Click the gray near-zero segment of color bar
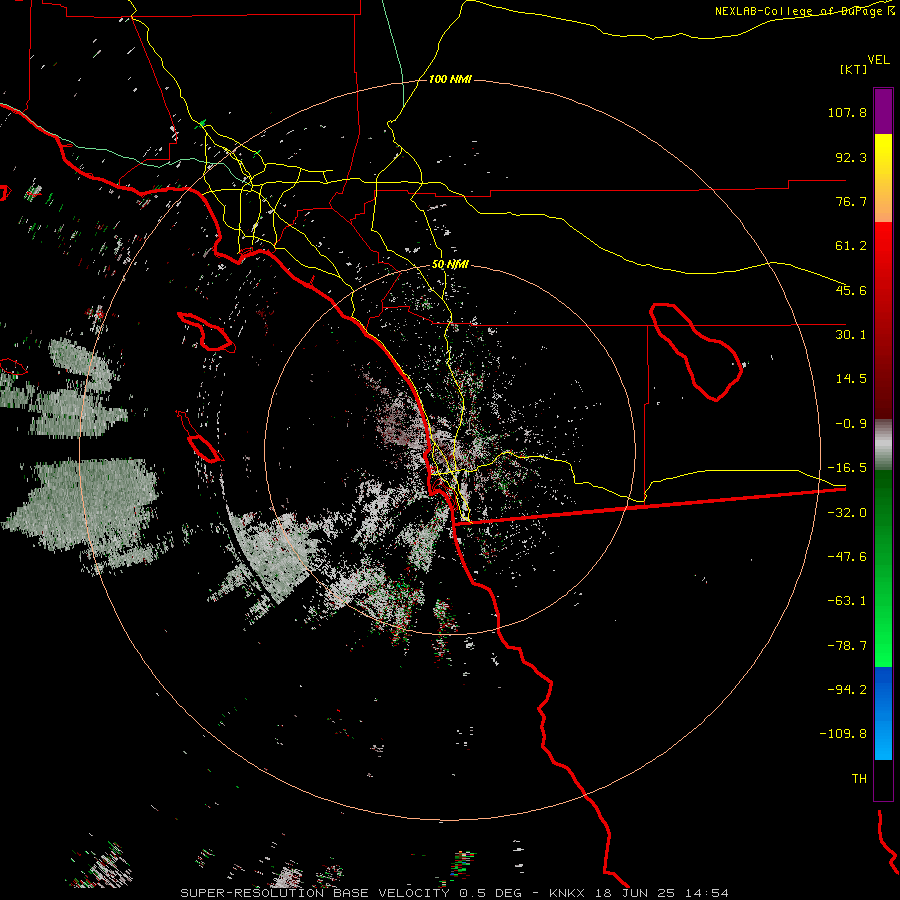Image resolution: width=900 pixels, height=900 pixels. click(883, 445)
